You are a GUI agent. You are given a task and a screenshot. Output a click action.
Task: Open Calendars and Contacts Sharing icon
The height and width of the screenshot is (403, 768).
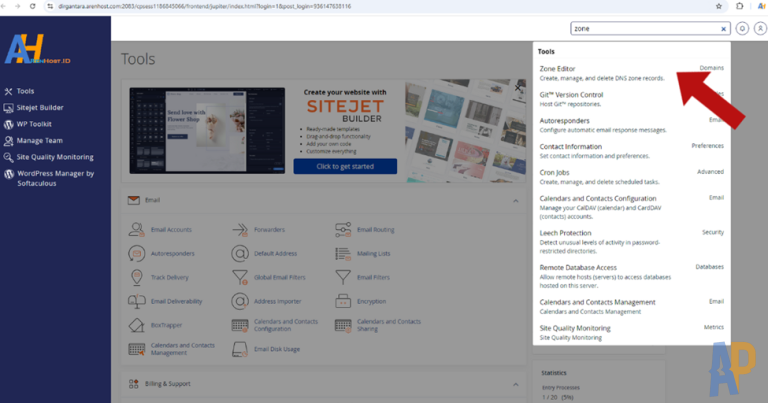tap(343, 325)
